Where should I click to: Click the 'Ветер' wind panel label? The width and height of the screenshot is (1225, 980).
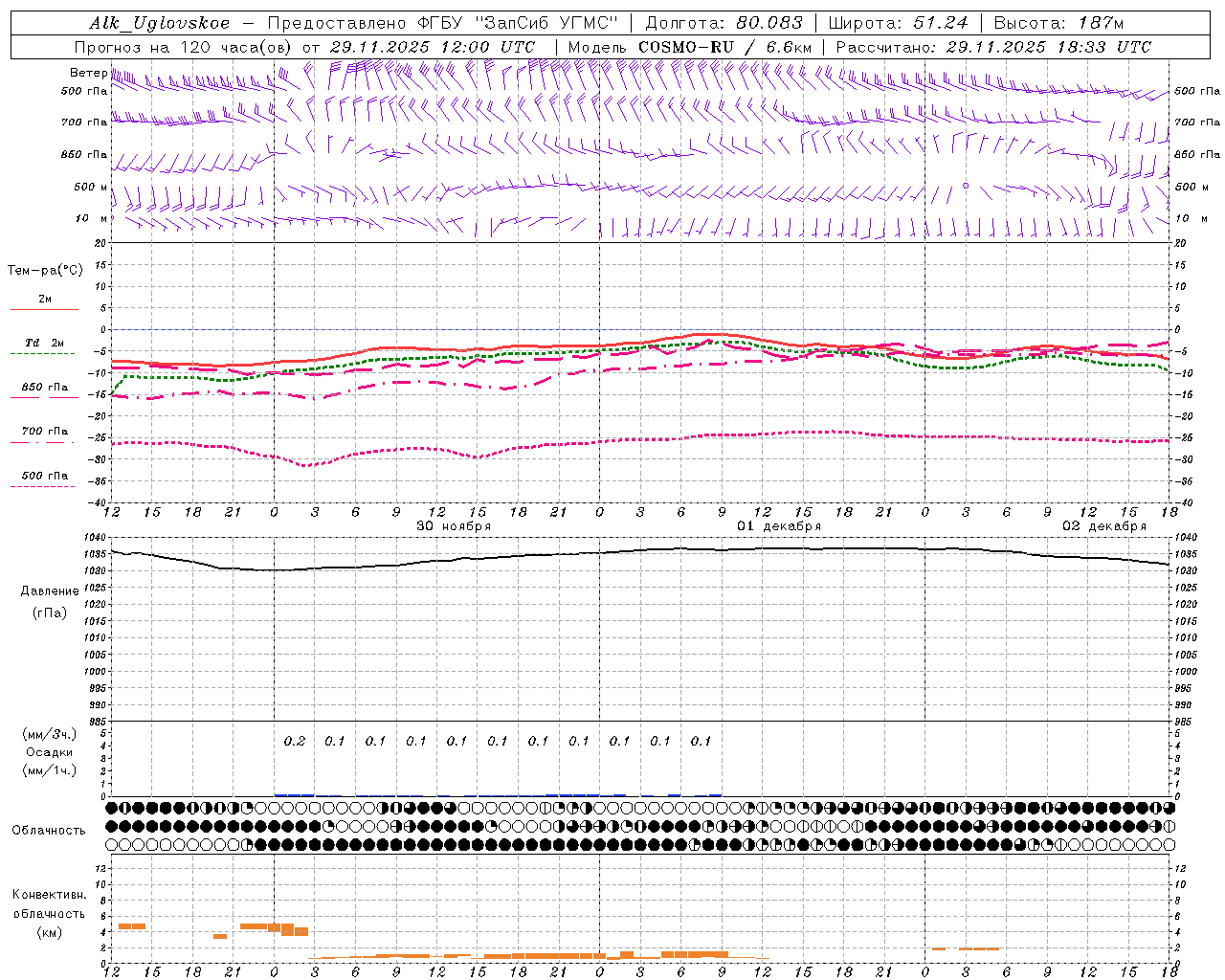[x=88, y=73]
